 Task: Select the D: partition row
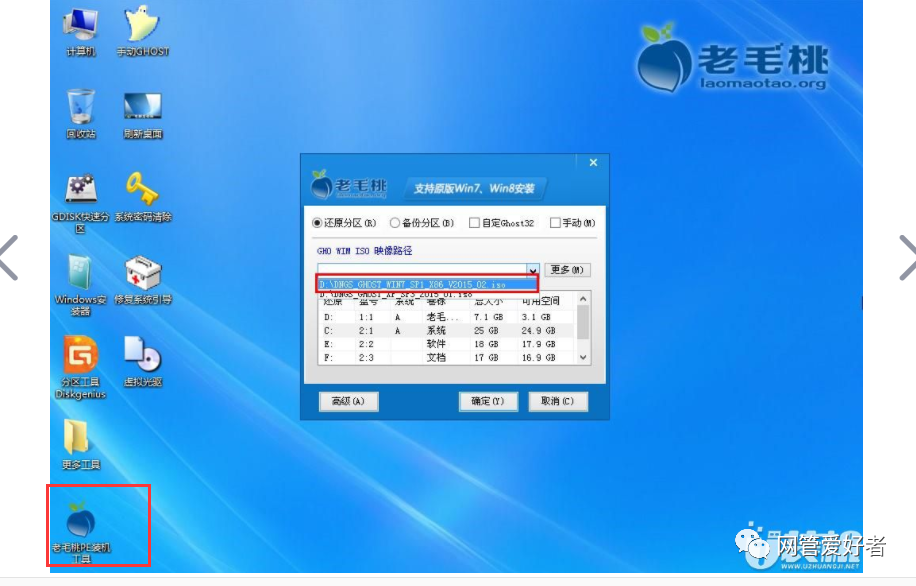click(x=447, y=317)
